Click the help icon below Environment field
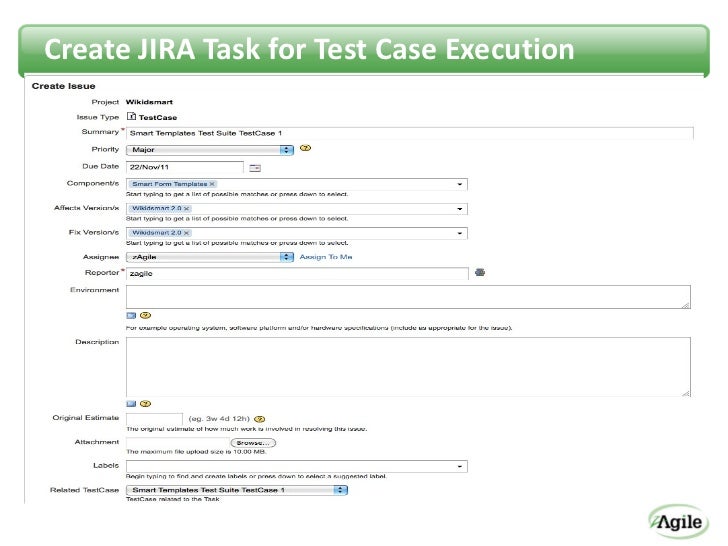The image size is (728, 546). point(146,316)
